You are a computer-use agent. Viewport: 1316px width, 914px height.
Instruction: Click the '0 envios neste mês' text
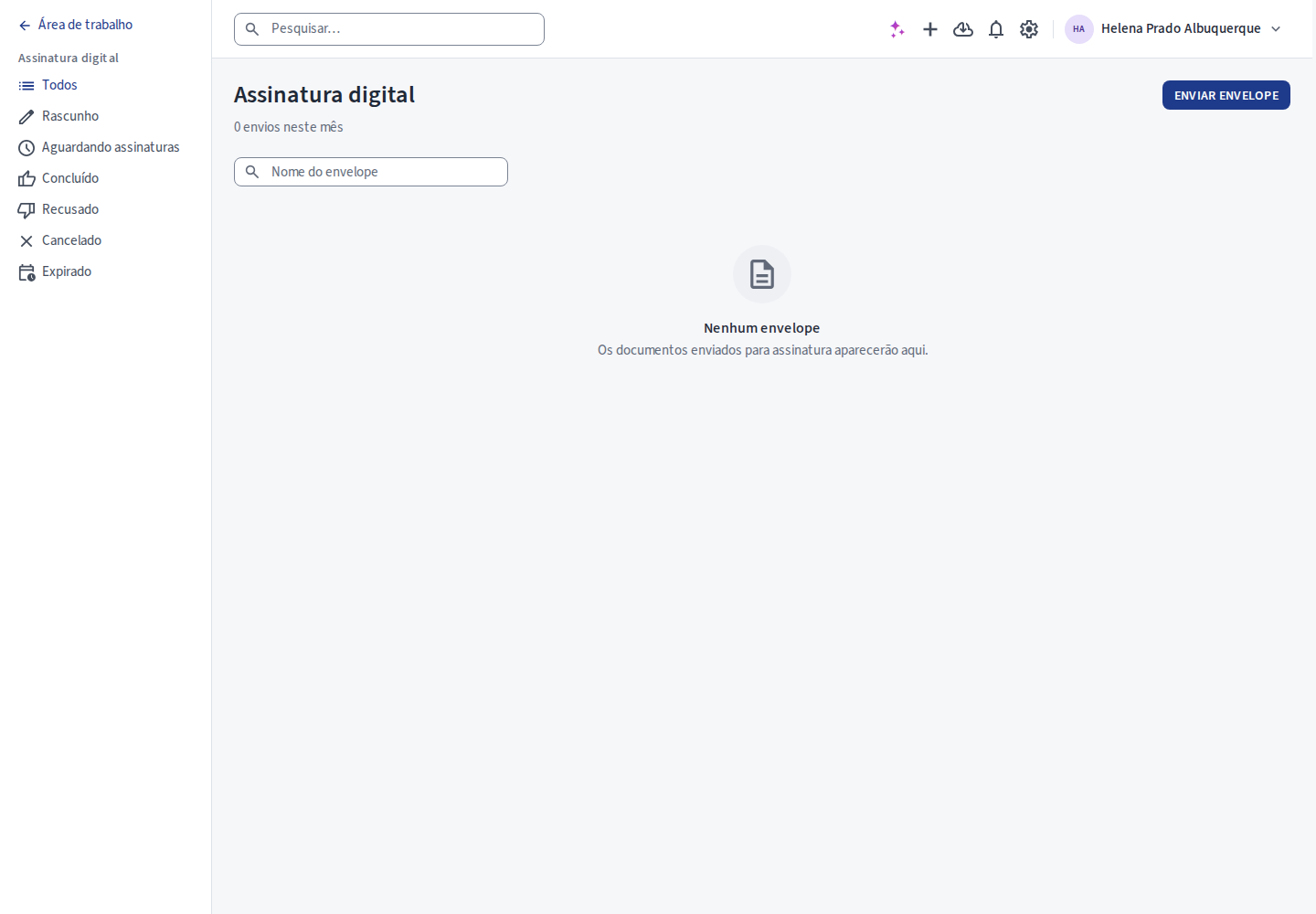[x=289, y=127]
